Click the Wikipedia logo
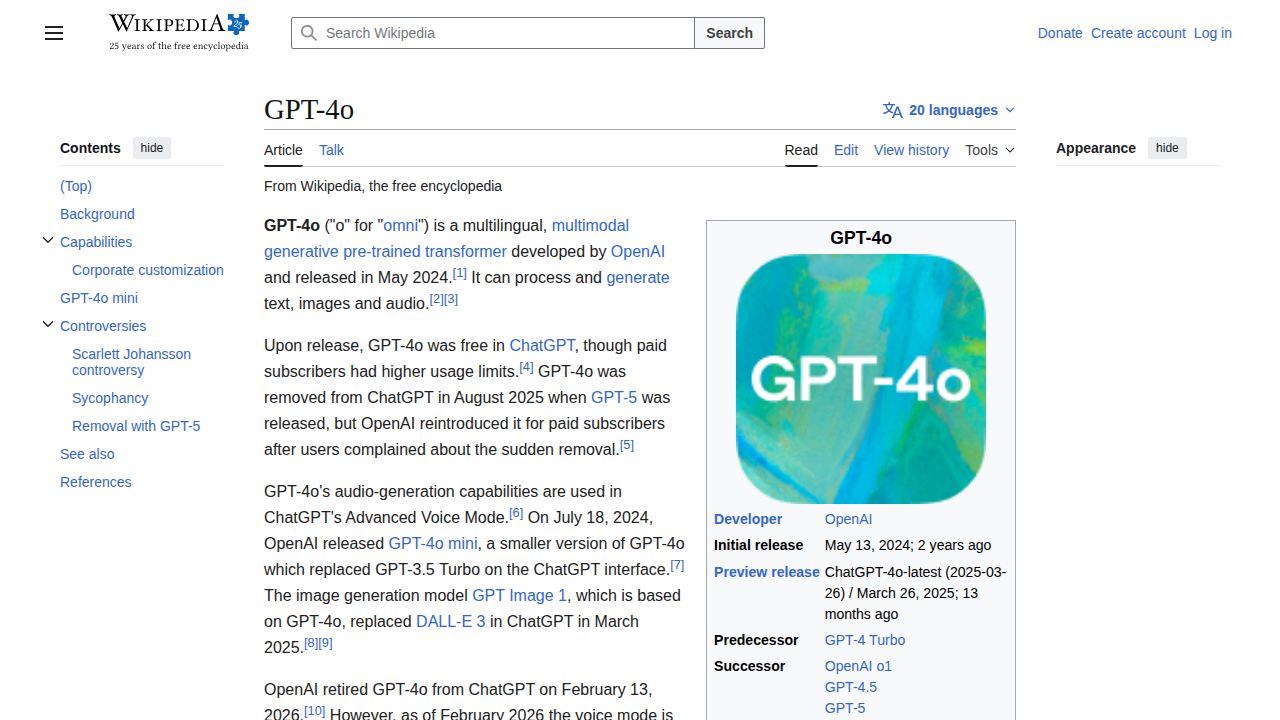This screenshot has height=720, width=1280. (179, 32)
